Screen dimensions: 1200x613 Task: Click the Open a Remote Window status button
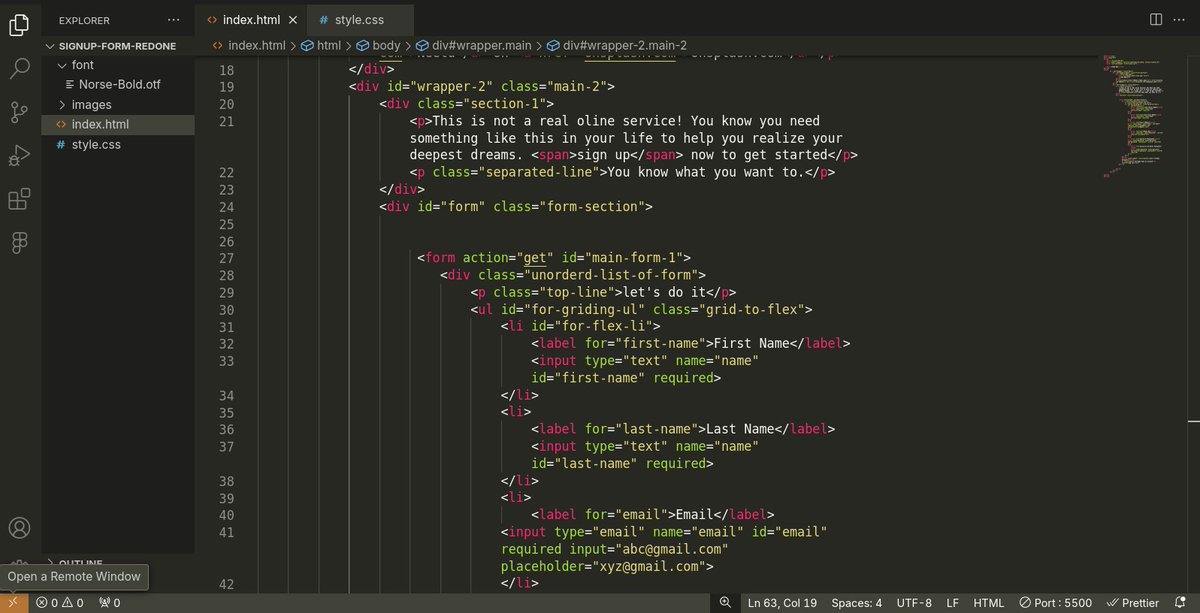(x=13, y=603)
